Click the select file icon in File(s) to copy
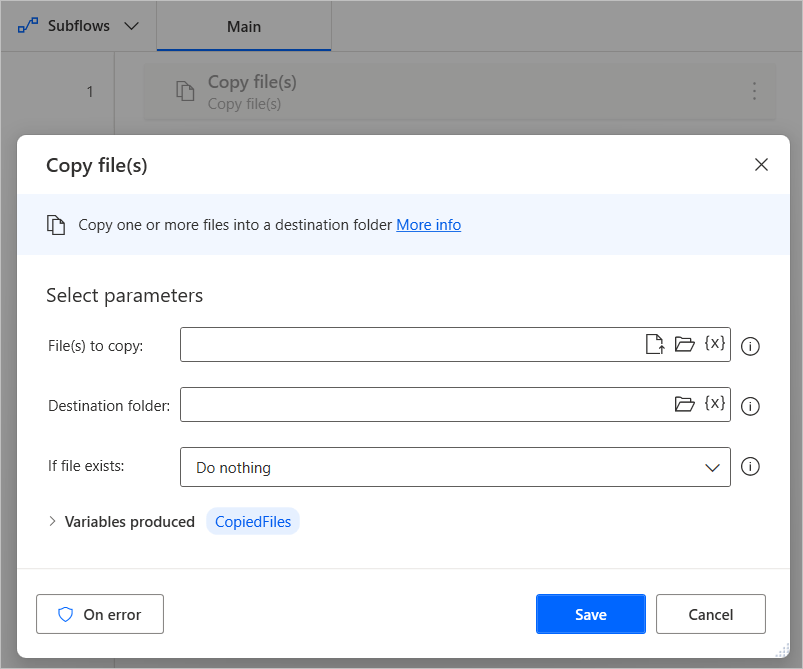 [654, 344]
